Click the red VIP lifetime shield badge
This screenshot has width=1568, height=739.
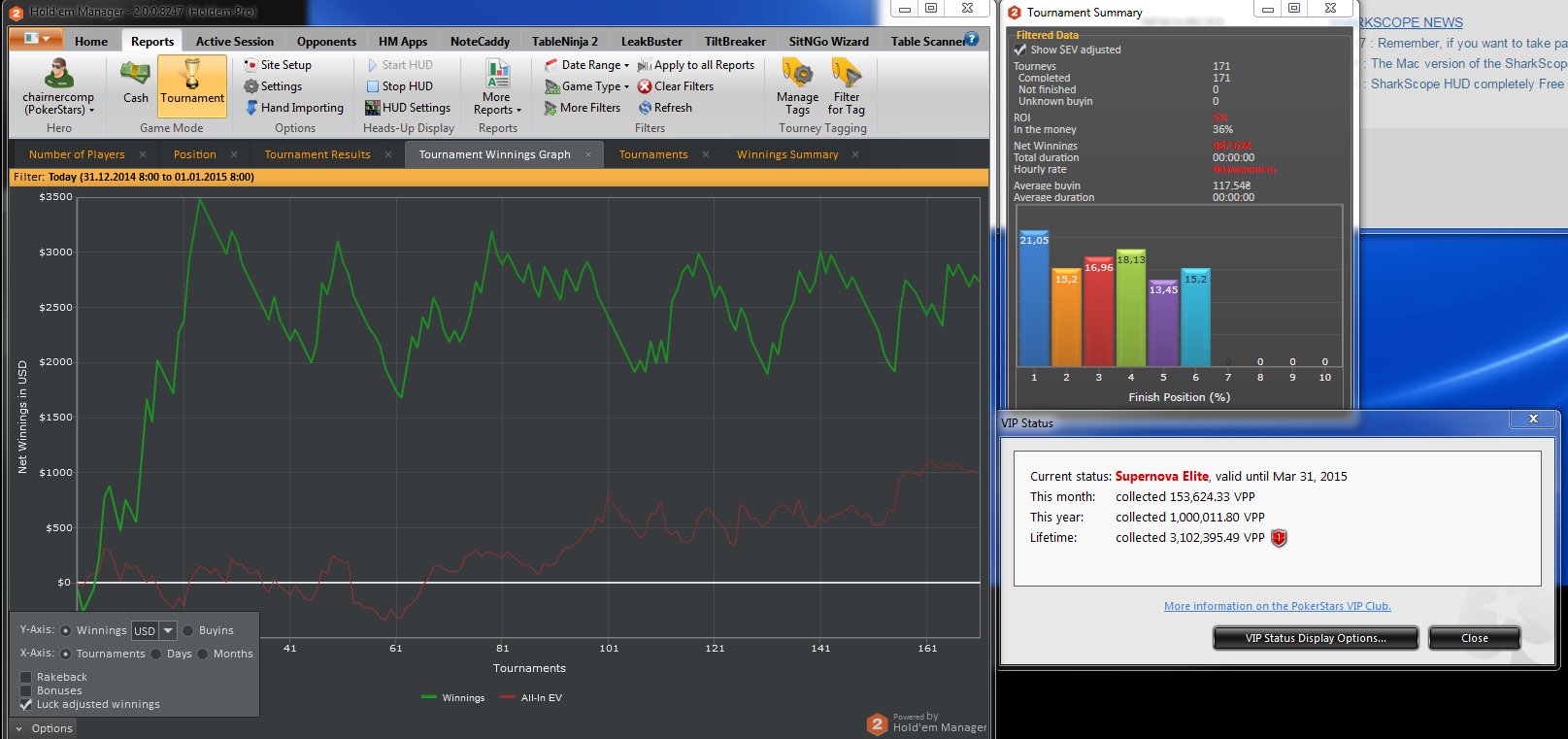tap(1280, 538)
